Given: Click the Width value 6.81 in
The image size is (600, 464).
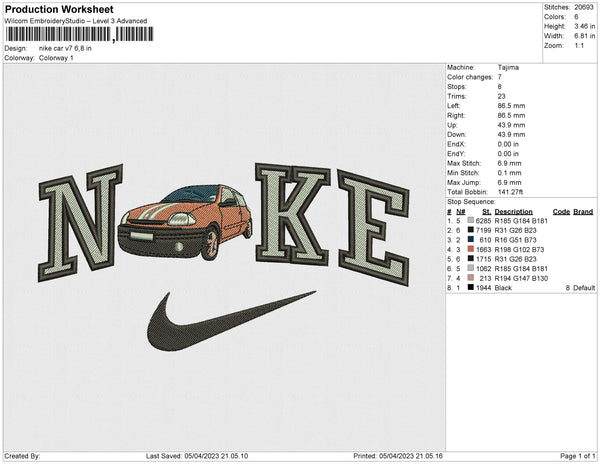Looking at the screenshot, I should (584, 36).
